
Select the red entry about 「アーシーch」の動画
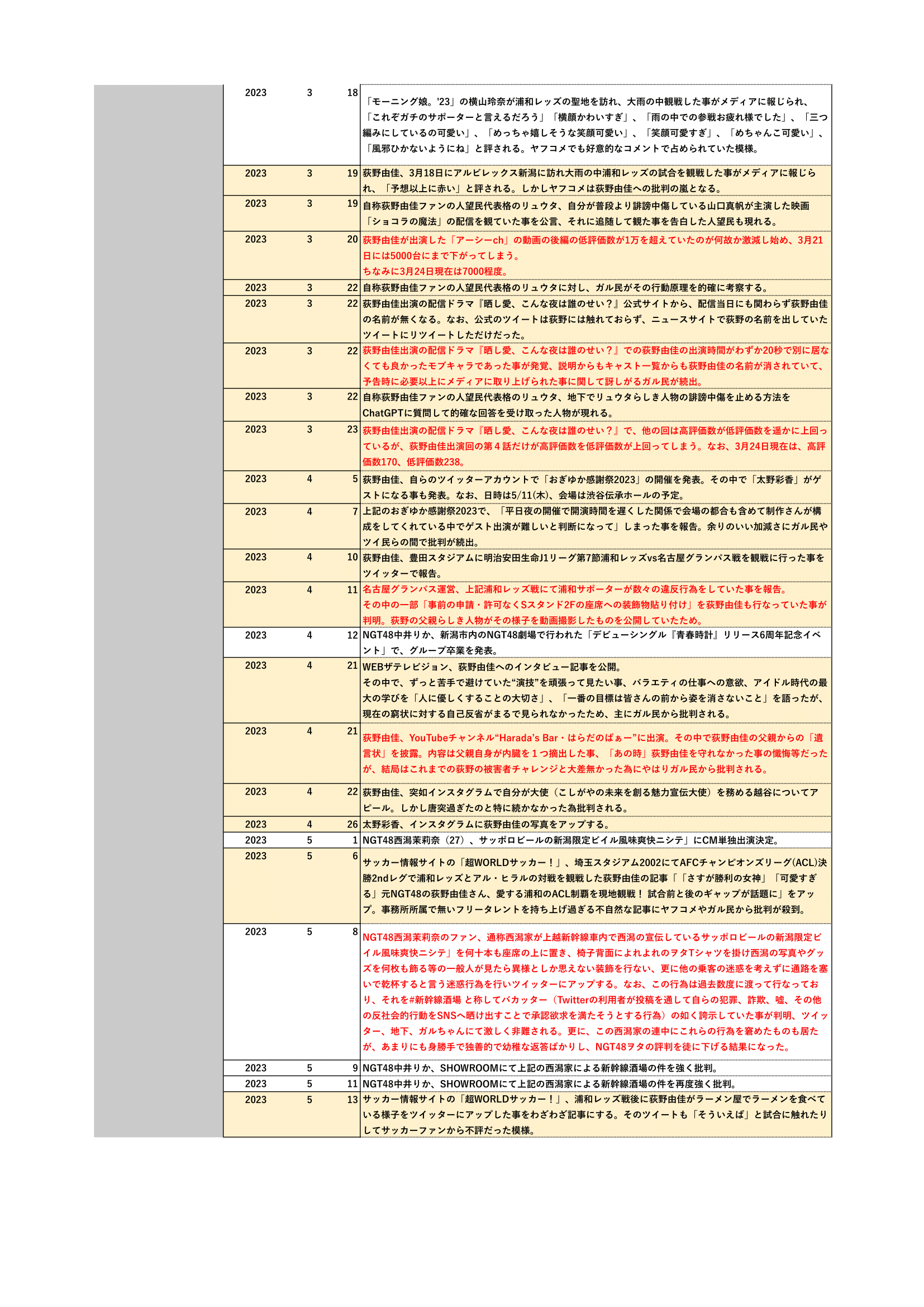pos(596,255)
